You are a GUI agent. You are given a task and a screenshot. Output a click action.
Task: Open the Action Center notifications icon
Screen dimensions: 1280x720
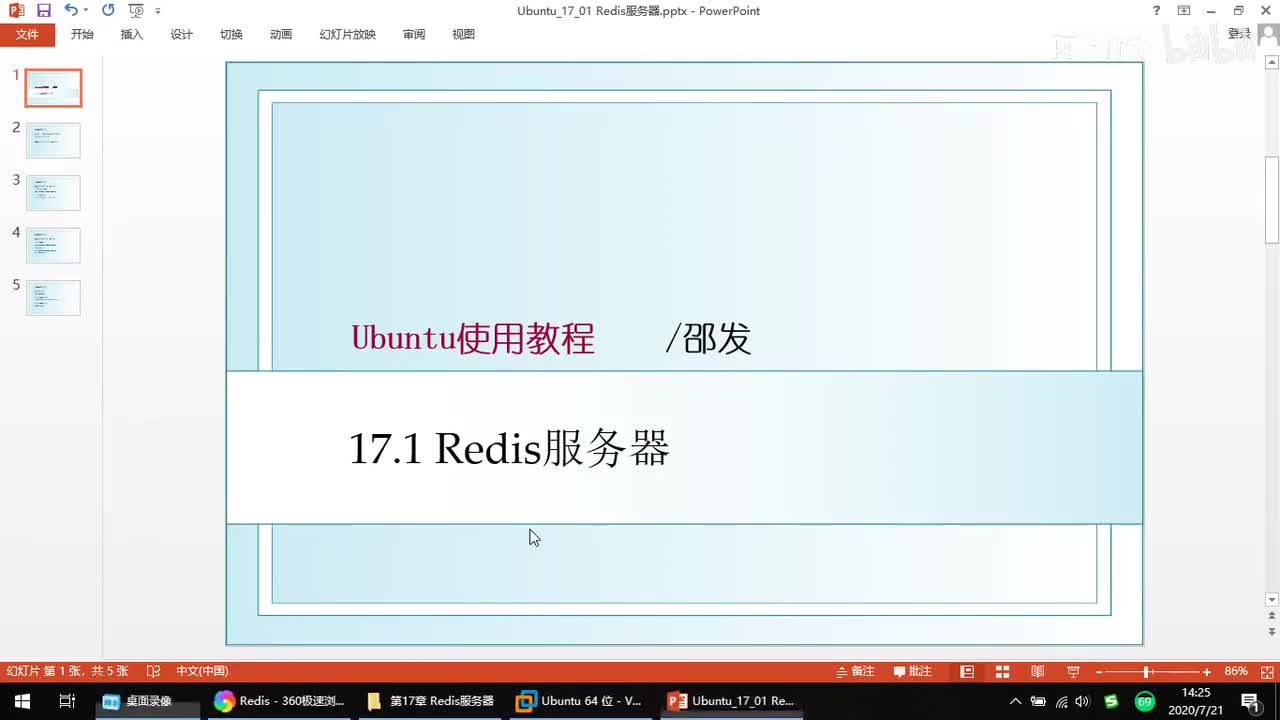[x=1250, y=701]
